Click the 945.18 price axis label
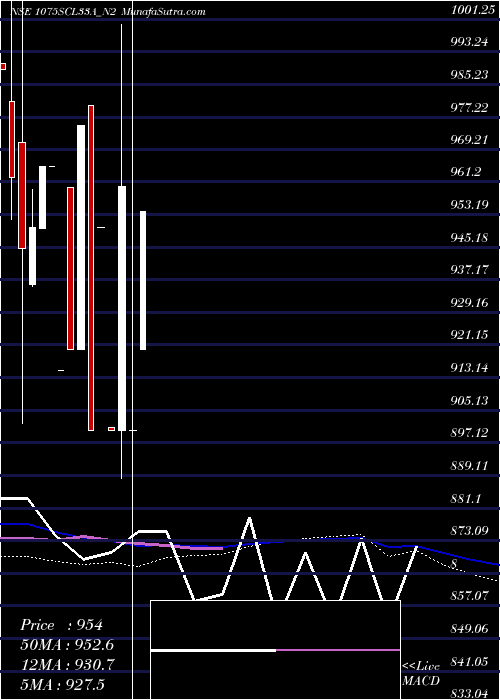Image resolution: width=500 pixels, height=700 pixels. coord(471,238)
